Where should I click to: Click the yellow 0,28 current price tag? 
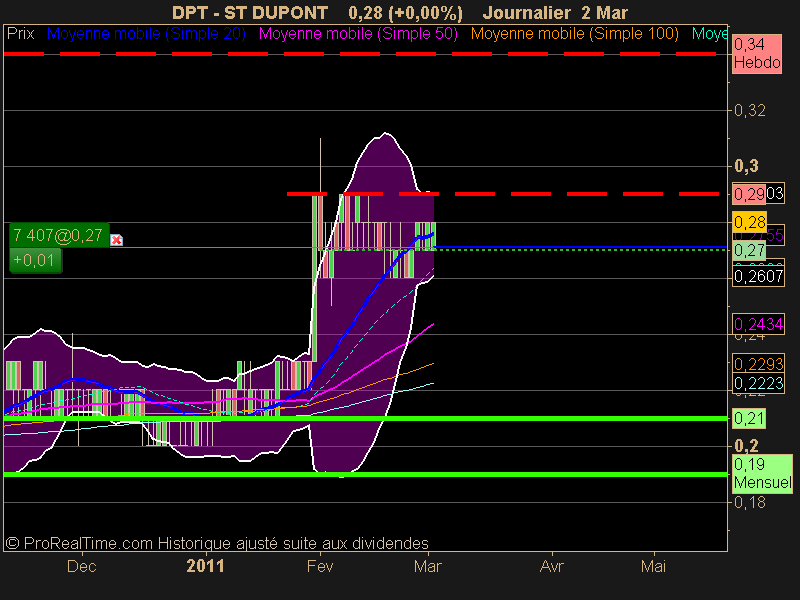(x=749, y=222)
